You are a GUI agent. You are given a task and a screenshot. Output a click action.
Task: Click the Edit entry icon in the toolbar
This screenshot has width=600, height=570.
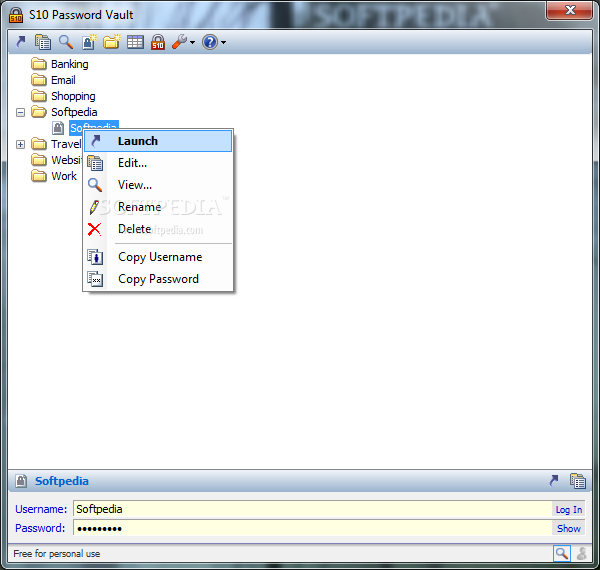(43, 42)
